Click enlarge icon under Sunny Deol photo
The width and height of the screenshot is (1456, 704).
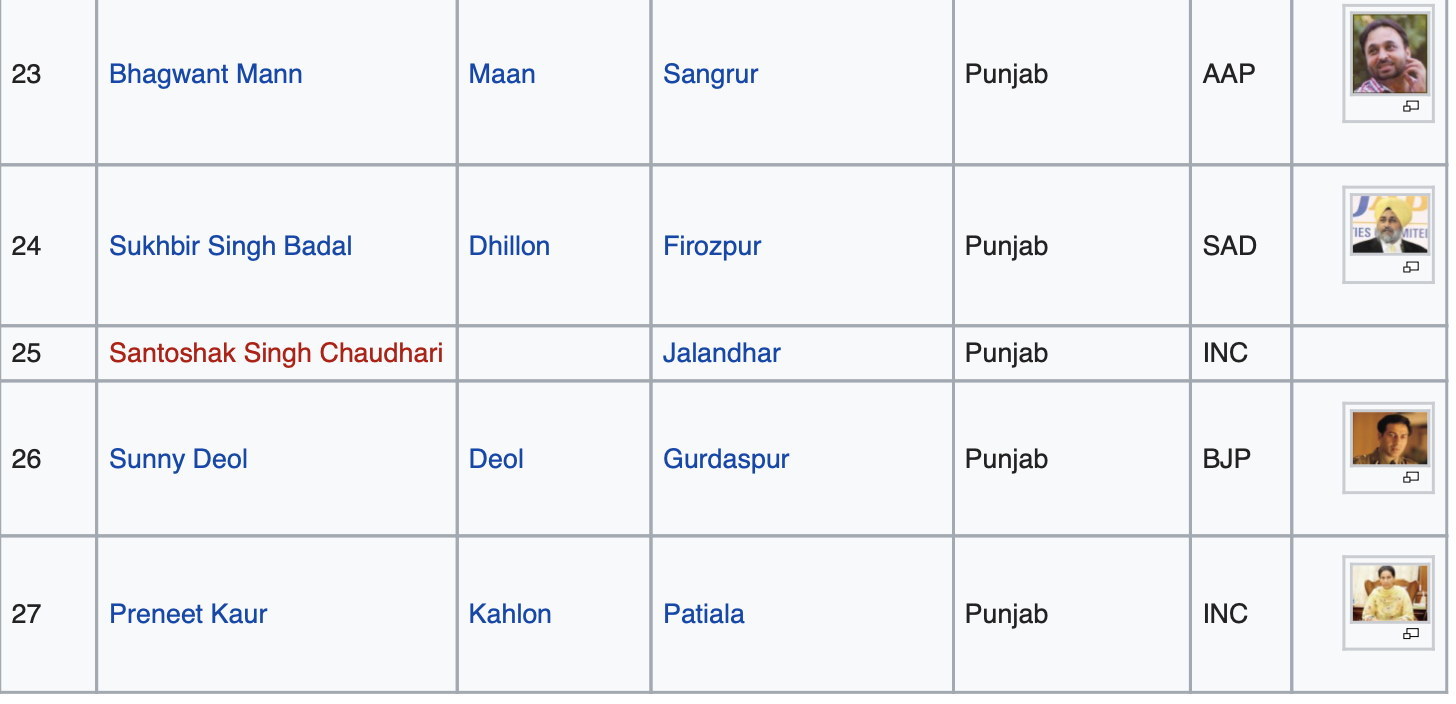1411,477
